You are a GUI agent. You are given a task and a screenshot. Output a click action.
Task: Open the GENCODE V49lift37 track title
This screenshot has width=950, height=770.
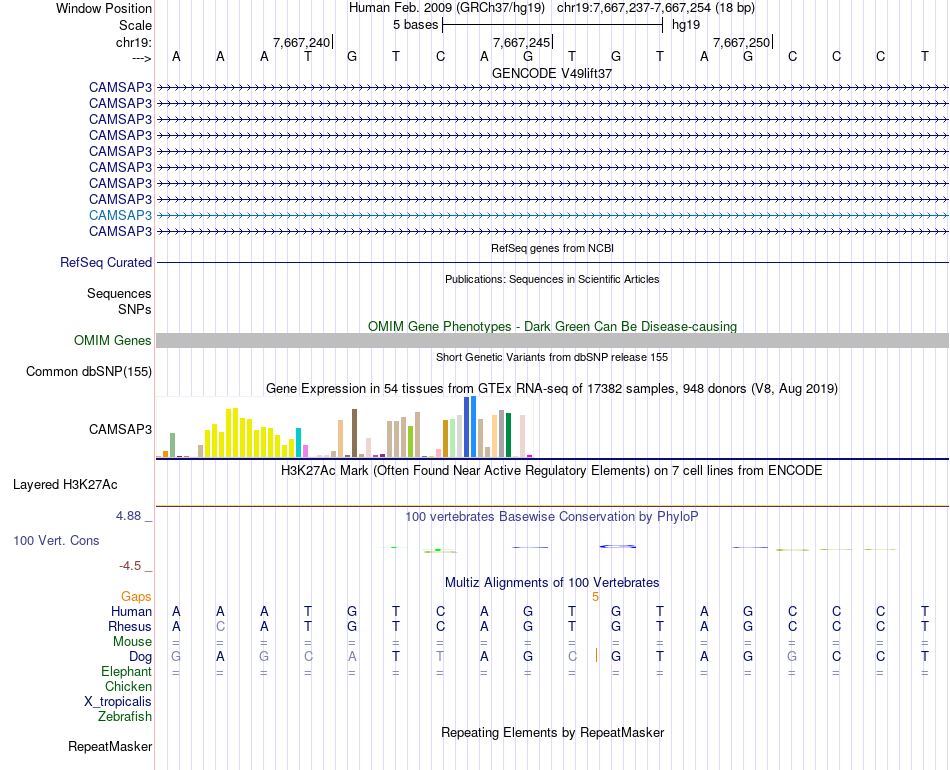tap(552, 73)
